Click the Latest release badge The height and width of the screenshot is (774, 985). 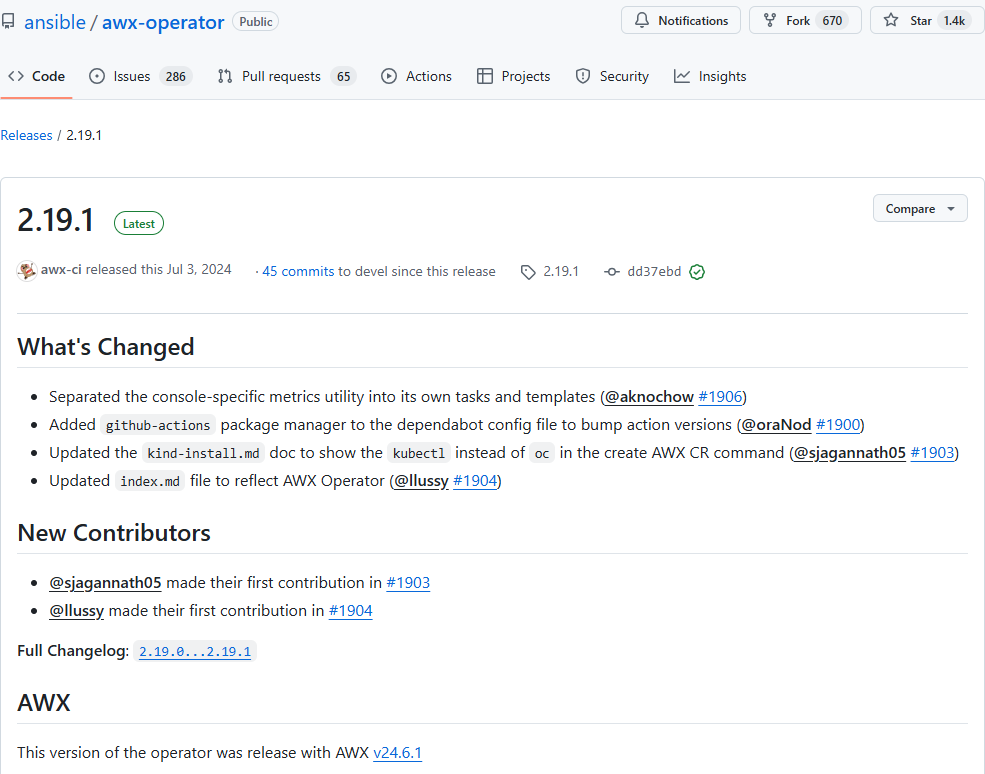tap(138, 224)
